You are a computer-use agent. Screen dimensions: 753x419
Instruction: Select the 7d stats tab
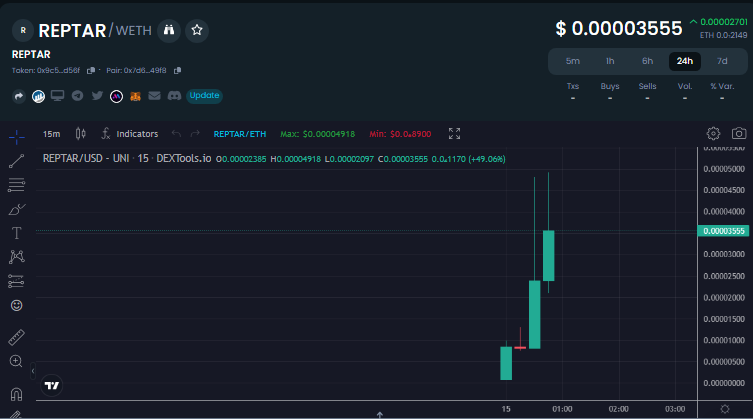click(722, 61)
